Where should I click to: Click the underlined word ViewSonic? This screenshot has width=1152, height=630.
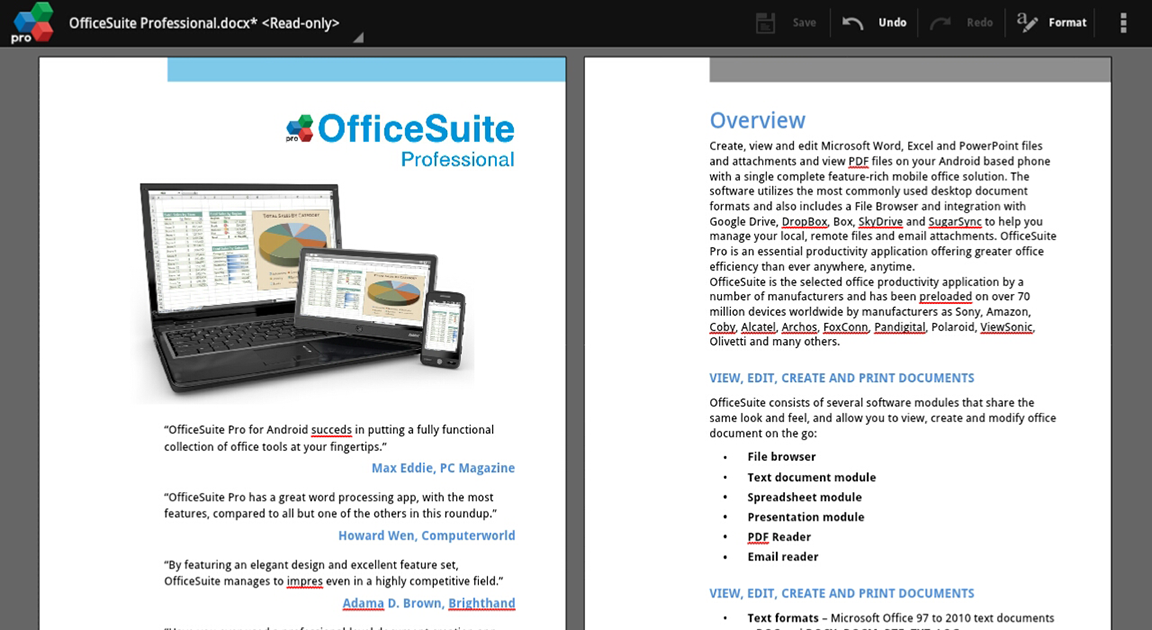pyautogui.click(x=1007, y=327)
